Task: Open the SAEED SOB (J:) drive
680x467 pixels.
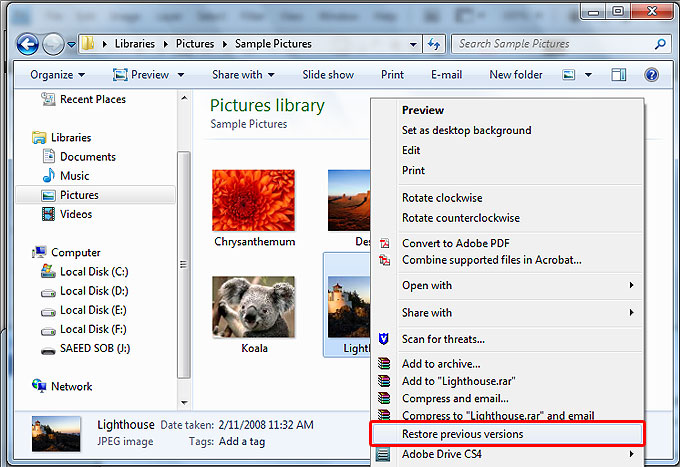Action: coord(95,348)
